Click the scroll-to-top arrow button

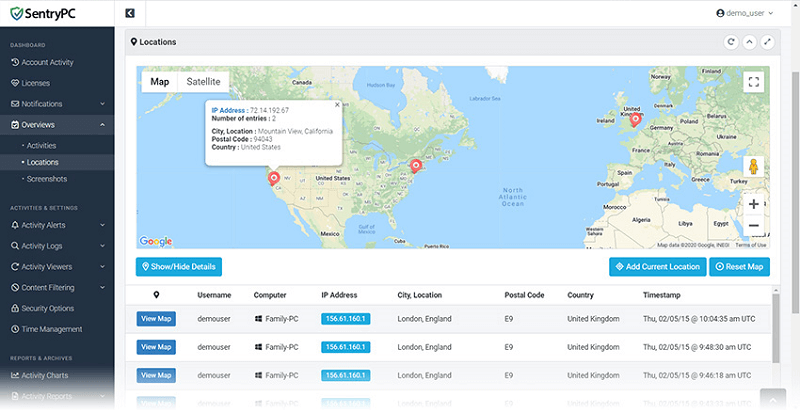[x=773, y=399]
